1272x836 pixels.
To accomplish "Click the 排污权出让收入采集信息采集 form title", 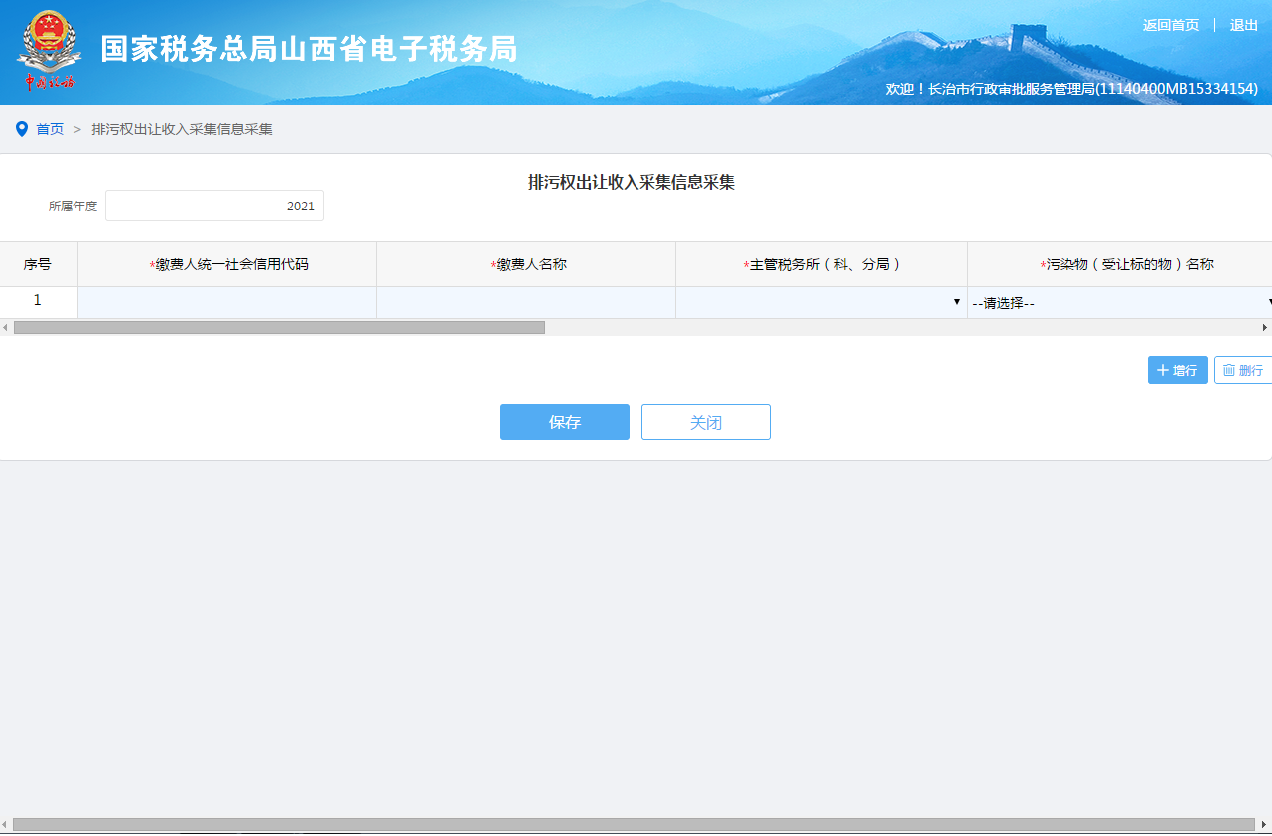I will click(632, 182).
